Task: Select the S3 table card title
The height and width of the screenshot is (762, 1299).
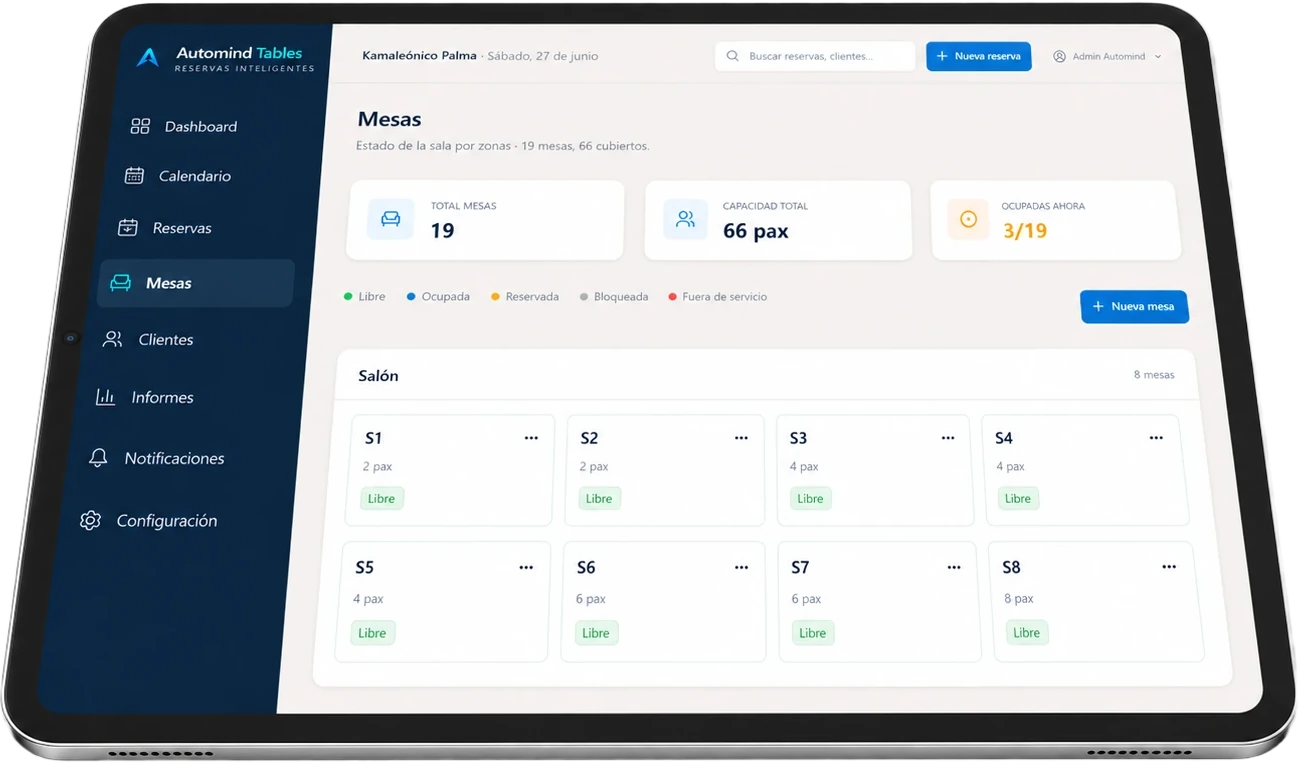Action: pos(798,438)
